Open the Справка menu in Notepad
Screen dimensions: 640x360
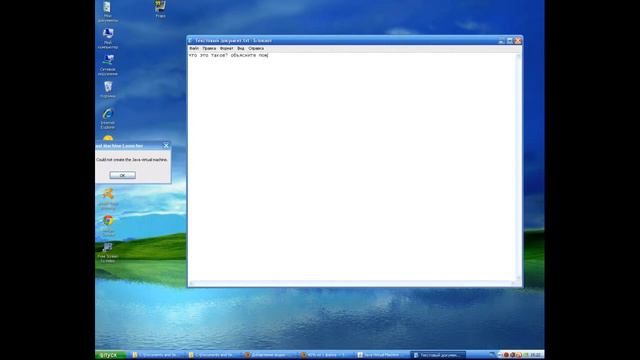pos(256,48)
